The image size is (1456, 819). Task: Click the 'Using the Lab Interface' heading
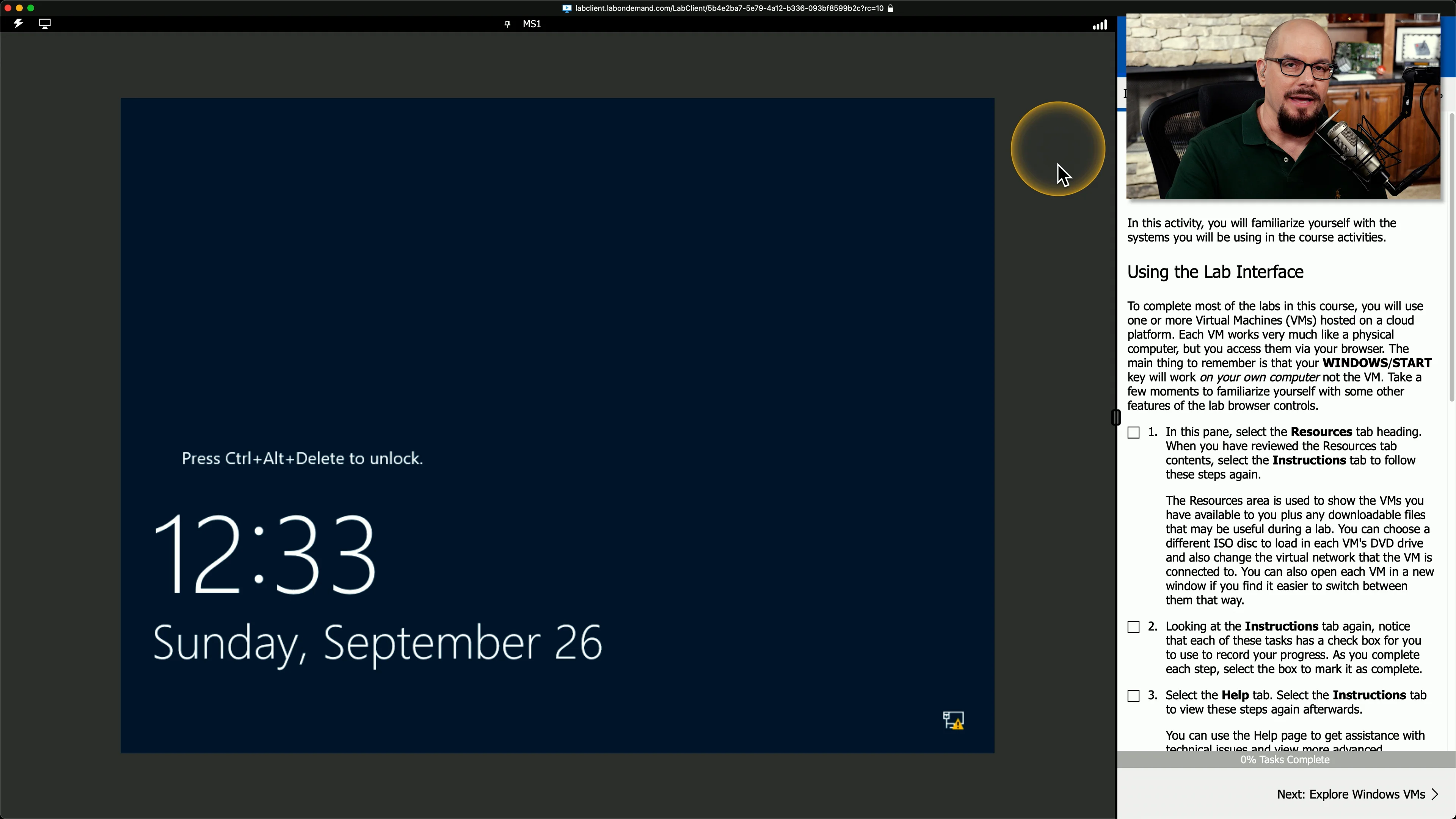coord(1215,272)
